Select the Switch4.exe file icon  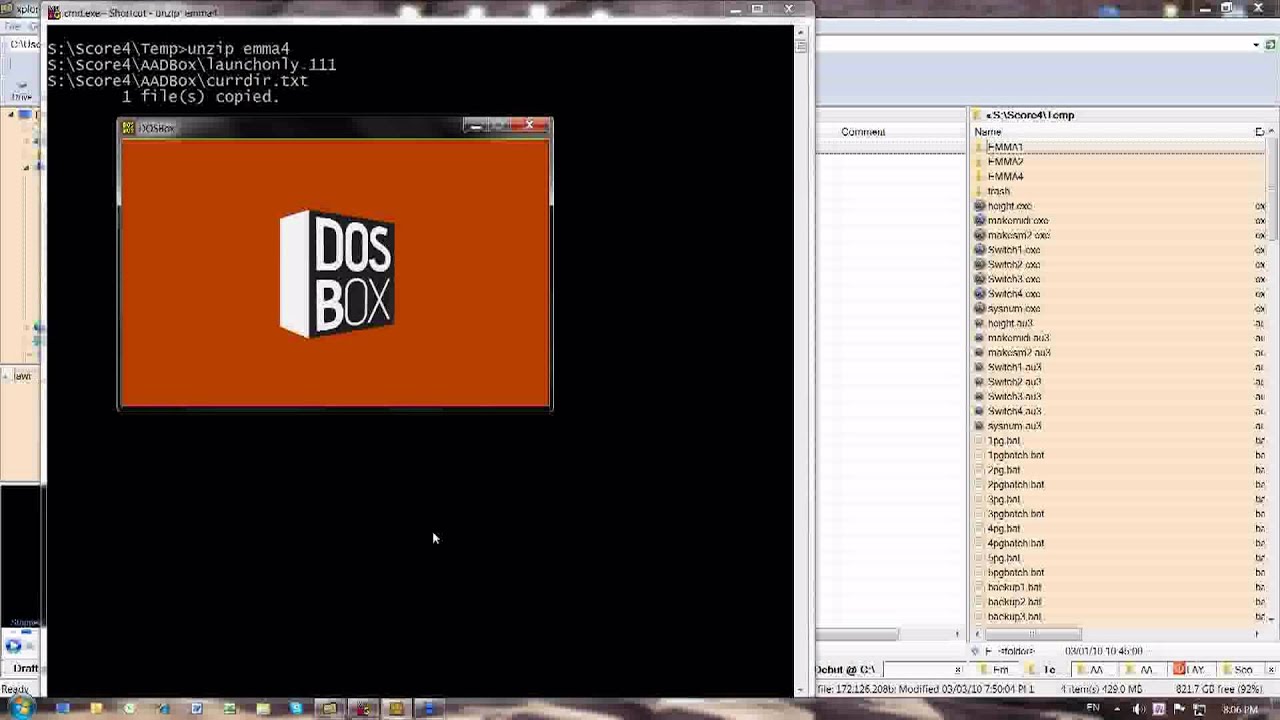tap(980, 294)
